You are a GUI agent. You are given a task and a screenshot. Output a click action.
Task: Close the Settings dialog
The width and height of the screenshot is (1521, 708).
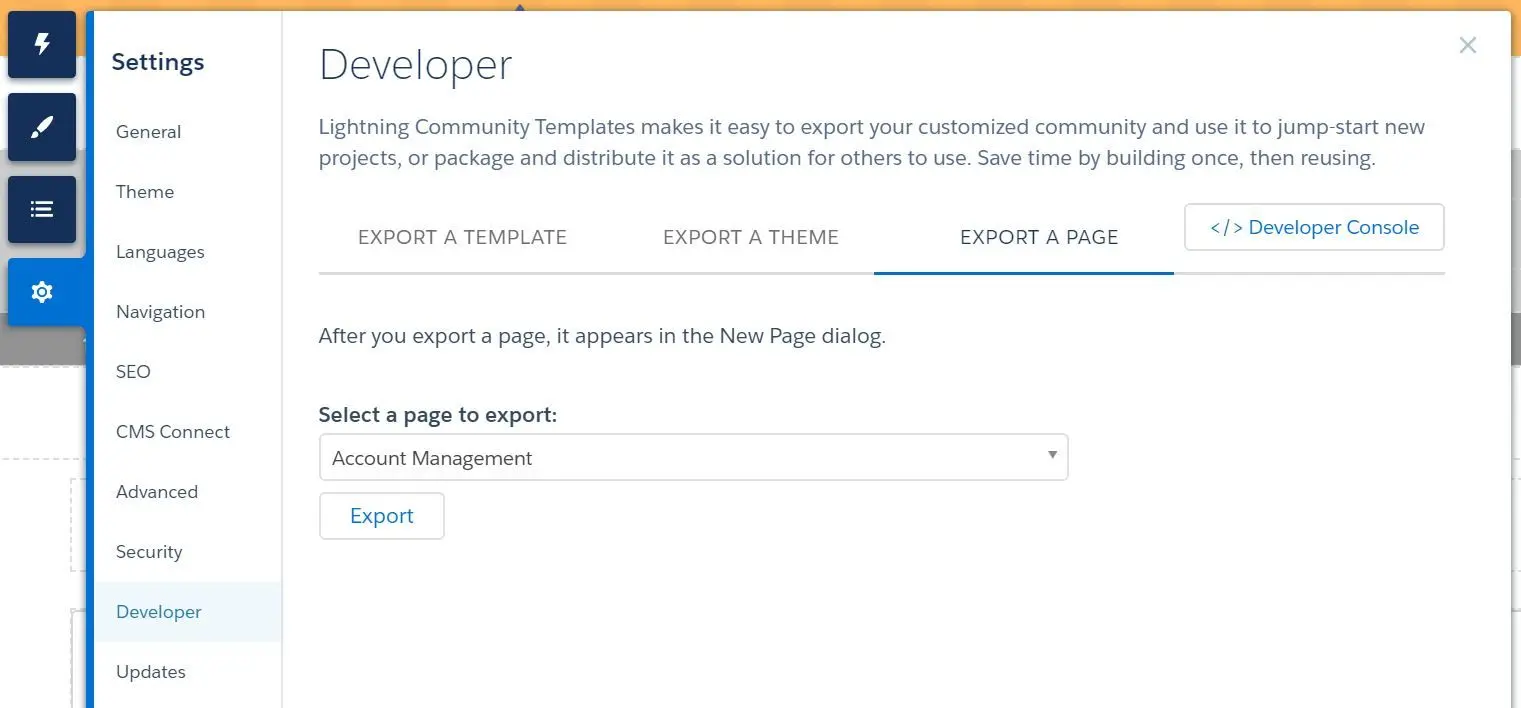[x=1467, y=45]
